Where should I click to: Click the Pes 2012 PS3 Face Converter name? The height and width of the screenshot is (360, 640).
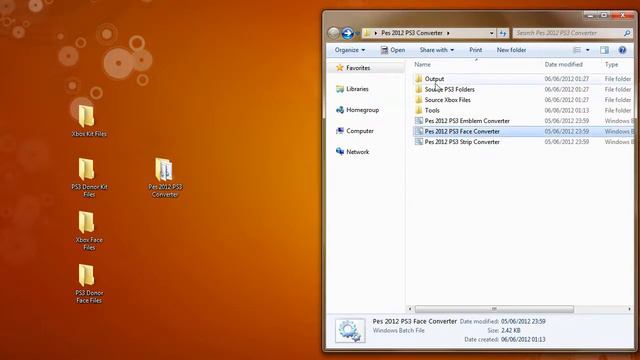(x=462, y=131)
